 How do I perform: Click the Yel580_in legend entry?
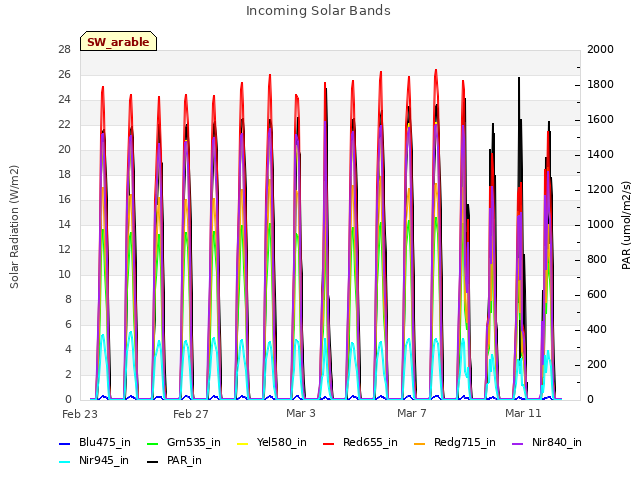pos(271,442)
